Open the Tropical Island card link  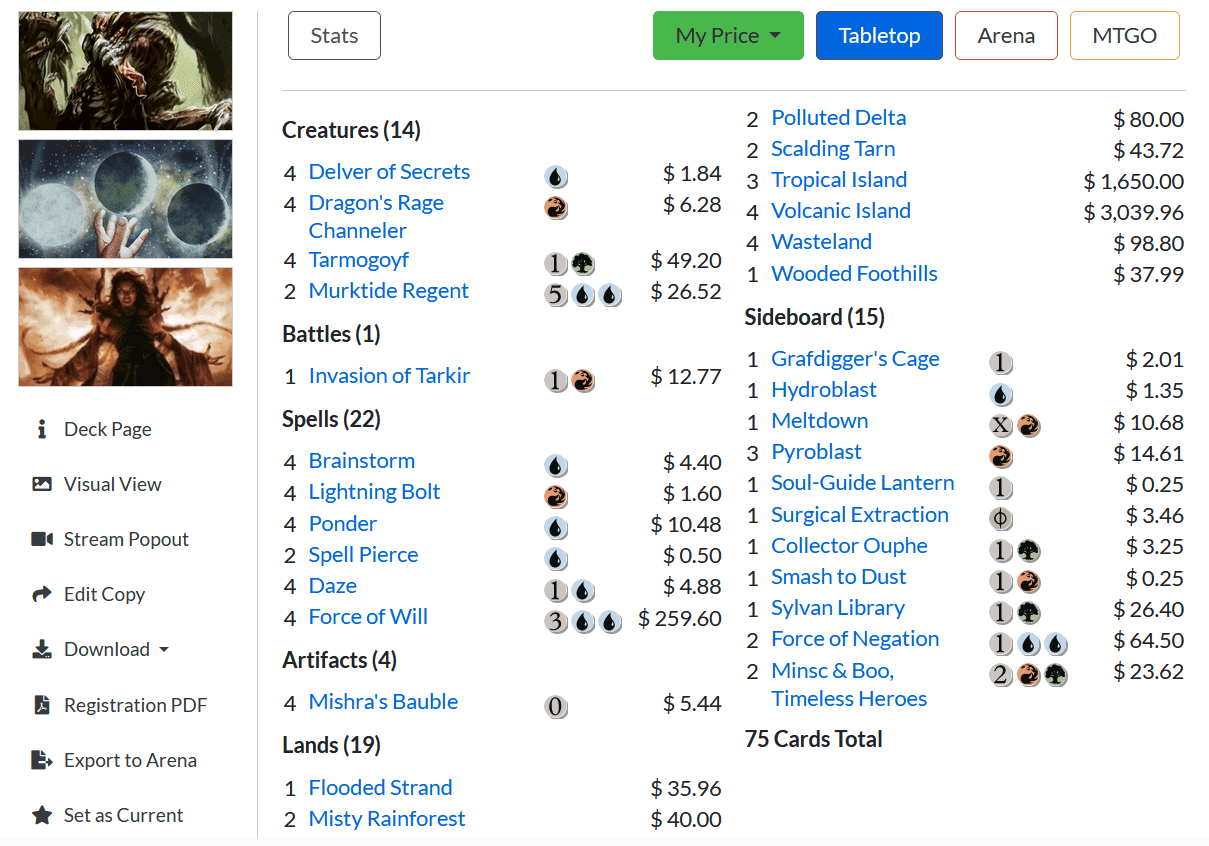pos(839,180)
